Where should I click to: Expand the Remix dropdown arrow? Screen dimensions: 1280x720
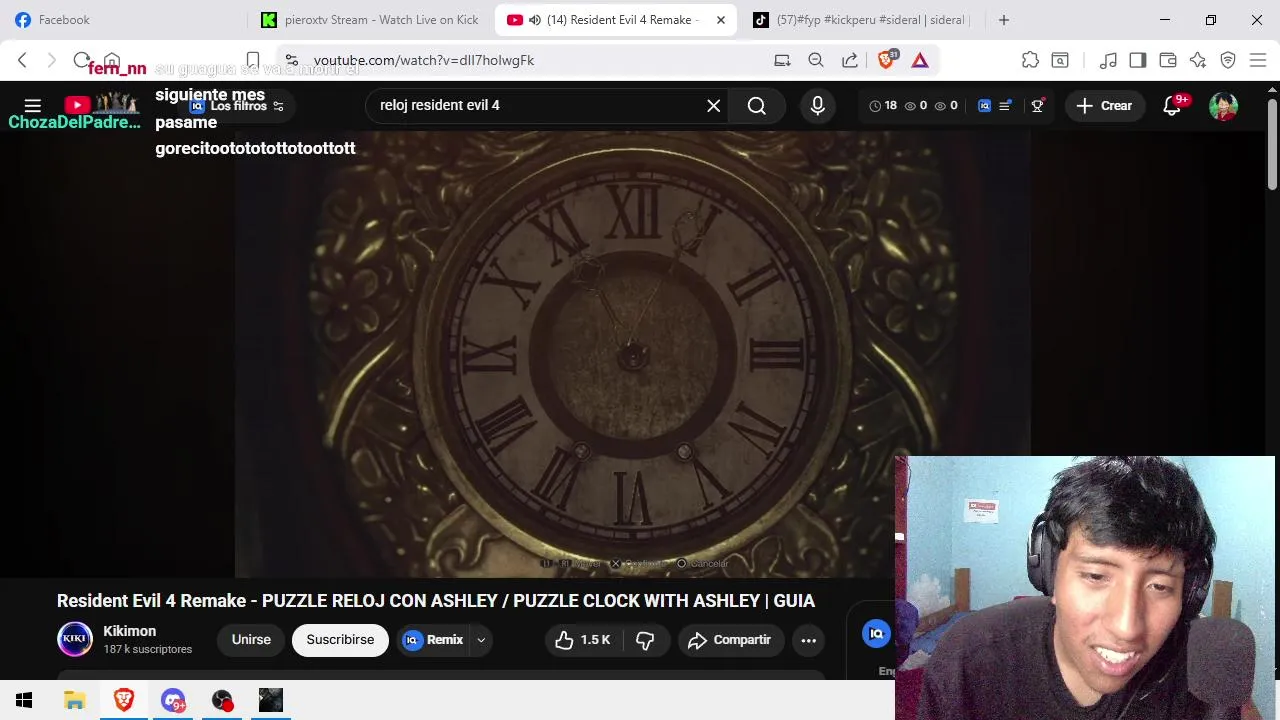pos(481,640)
